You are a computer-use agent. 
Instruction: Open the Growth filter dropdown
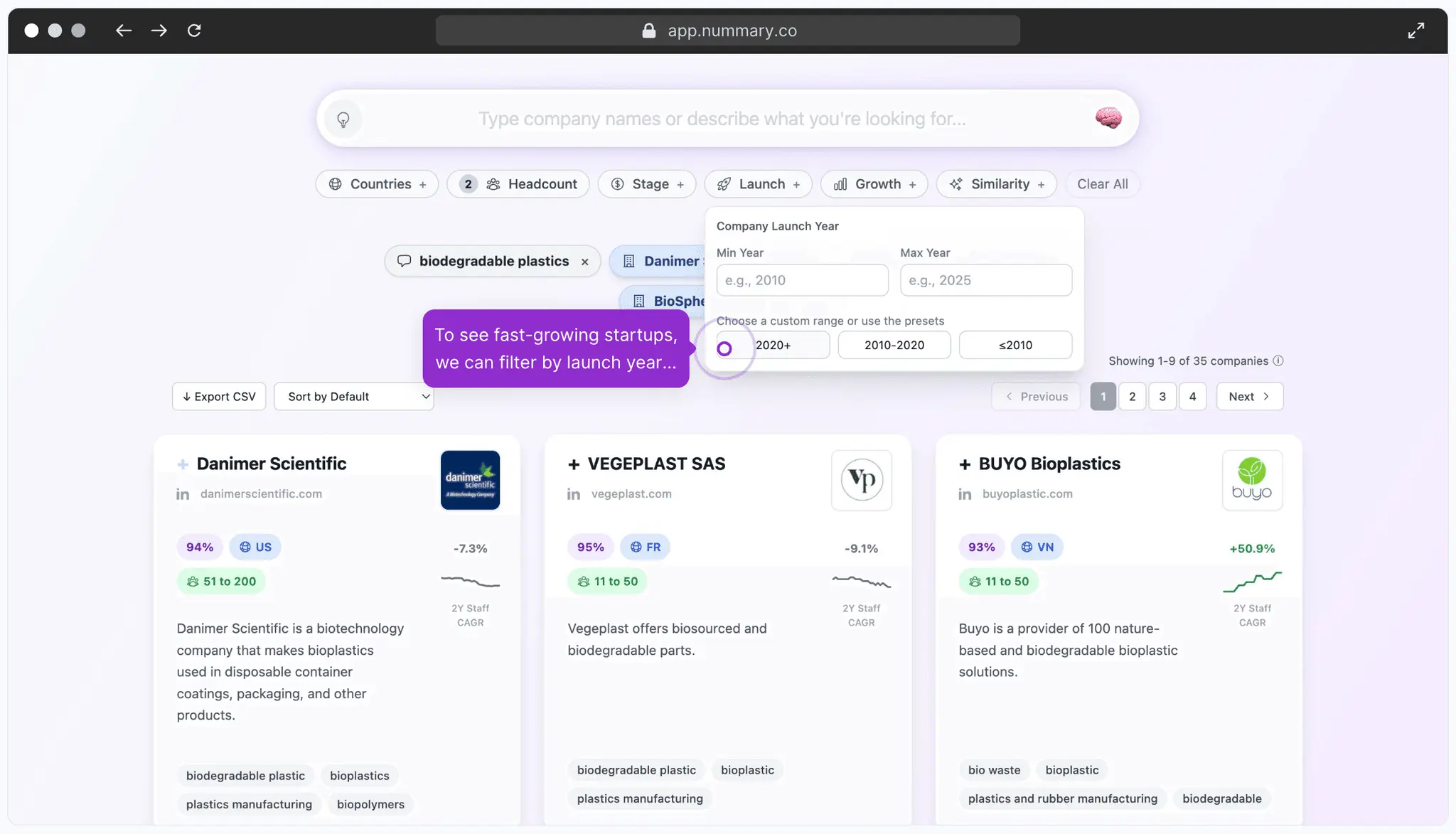pos(874,184)
